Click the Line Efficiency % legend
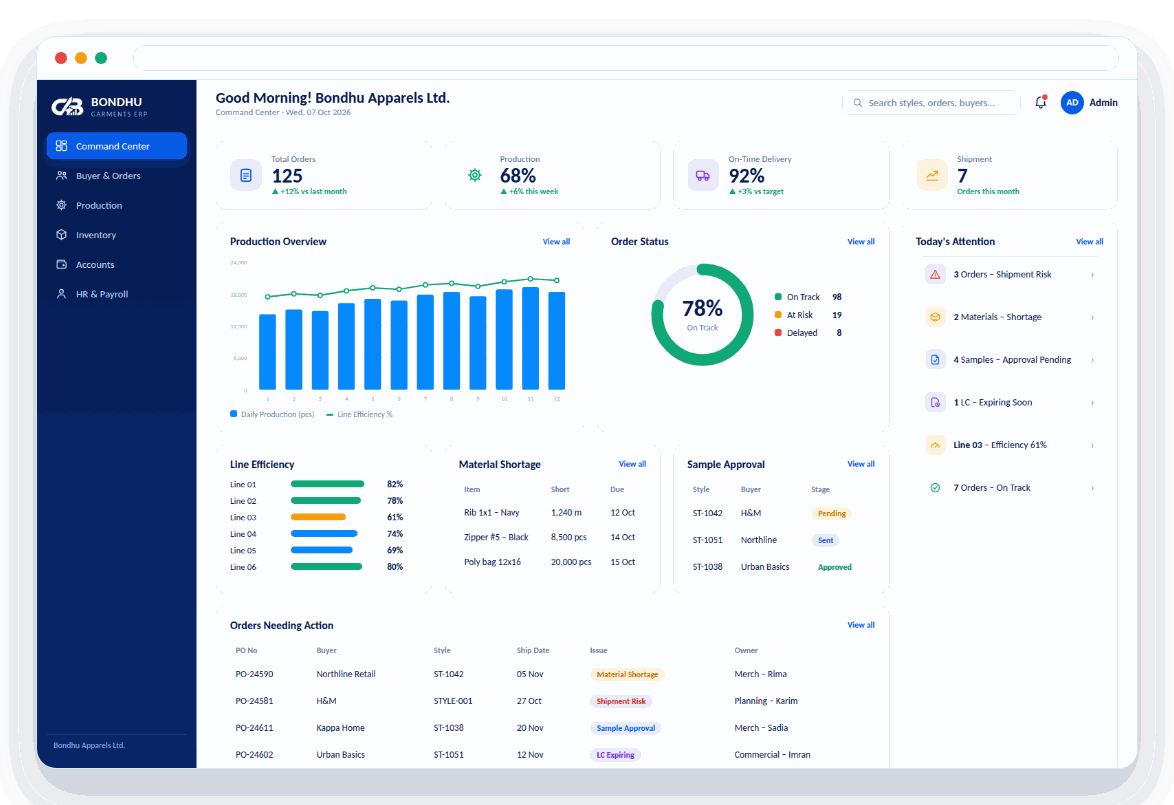This screenshot has height=805, width=1174. [359, 414]
